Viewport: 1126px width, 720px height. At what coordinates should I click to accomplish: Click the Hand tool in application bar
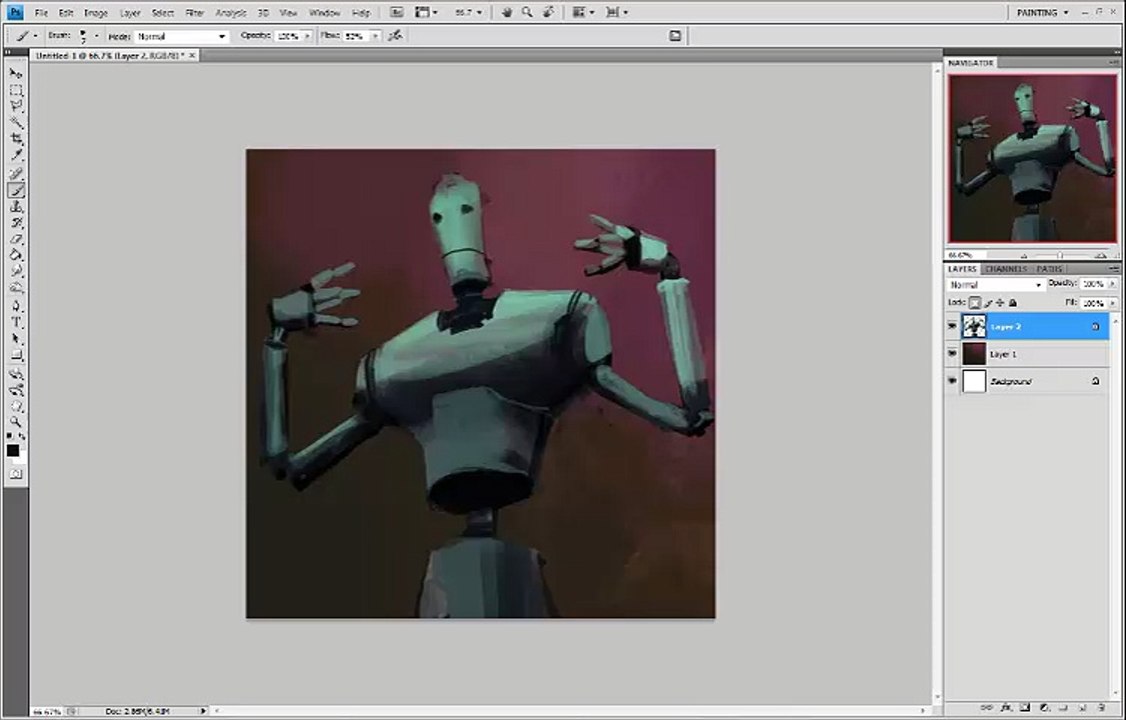[507, 12]
